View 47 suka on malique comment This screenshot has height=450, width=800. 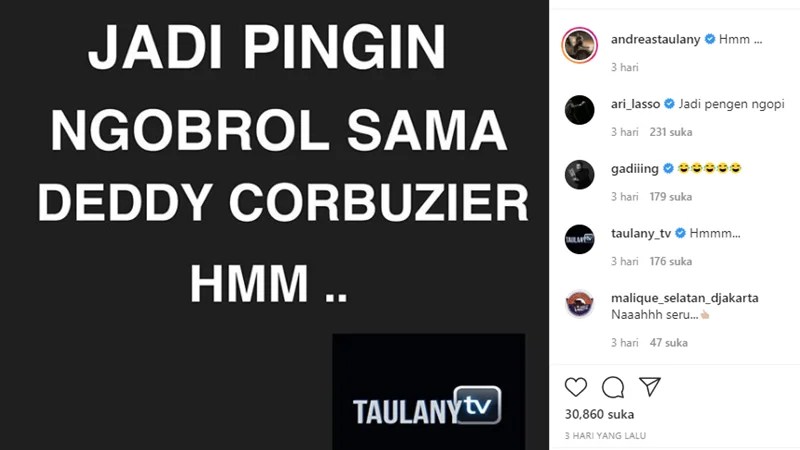click(x=669, y=343)
